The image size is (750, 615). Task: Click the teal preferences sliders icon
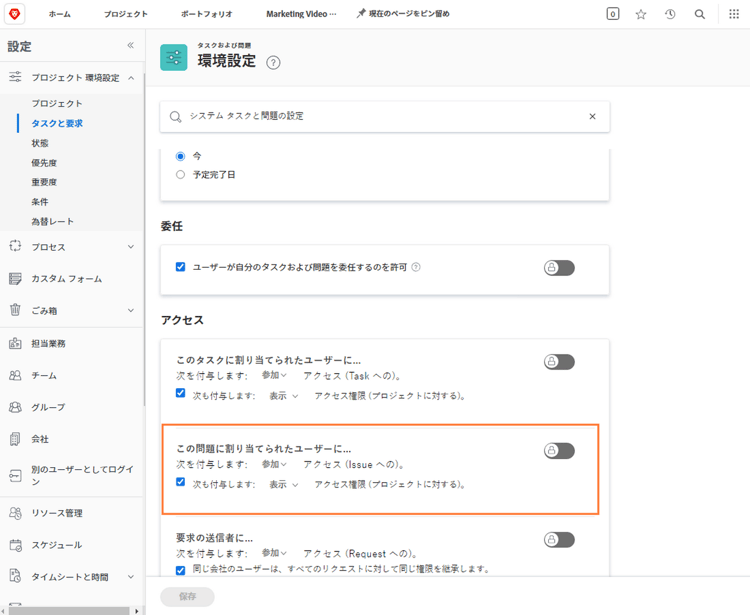coord(174,57)
